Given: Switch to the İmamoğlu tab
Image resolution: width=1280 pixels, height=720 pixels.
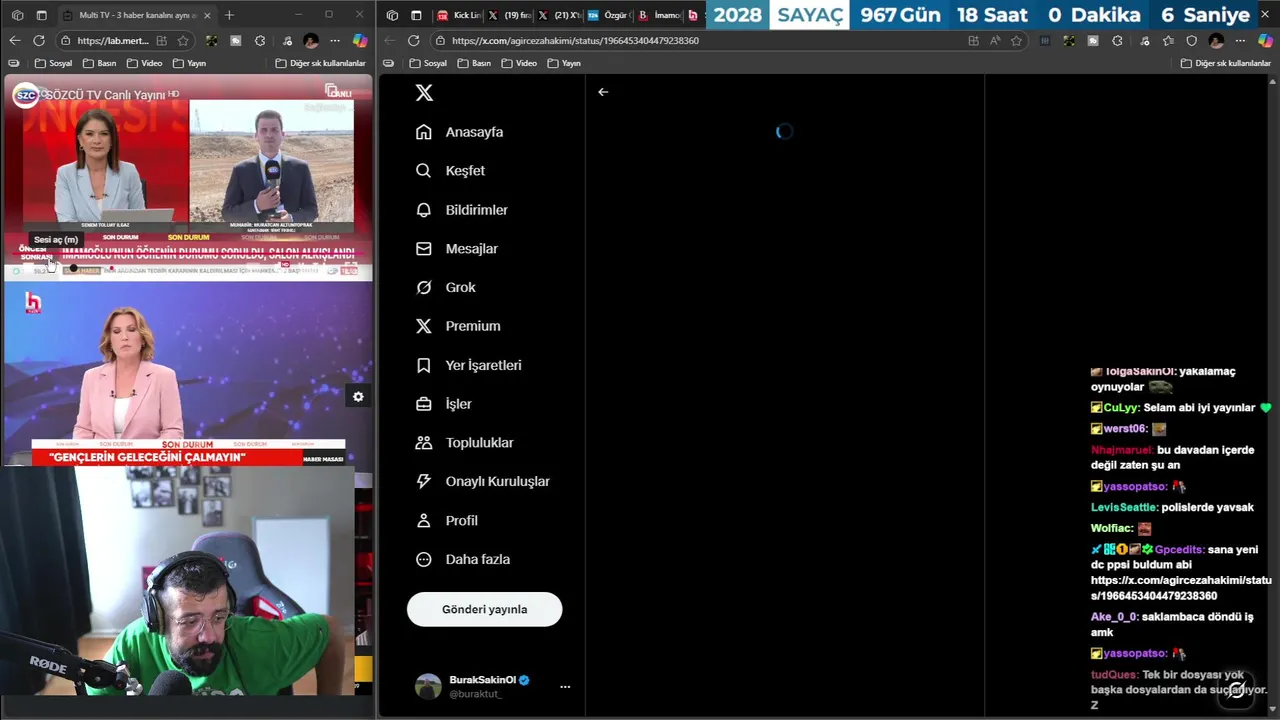Looking at the screenshot, I should click(659, 15).
